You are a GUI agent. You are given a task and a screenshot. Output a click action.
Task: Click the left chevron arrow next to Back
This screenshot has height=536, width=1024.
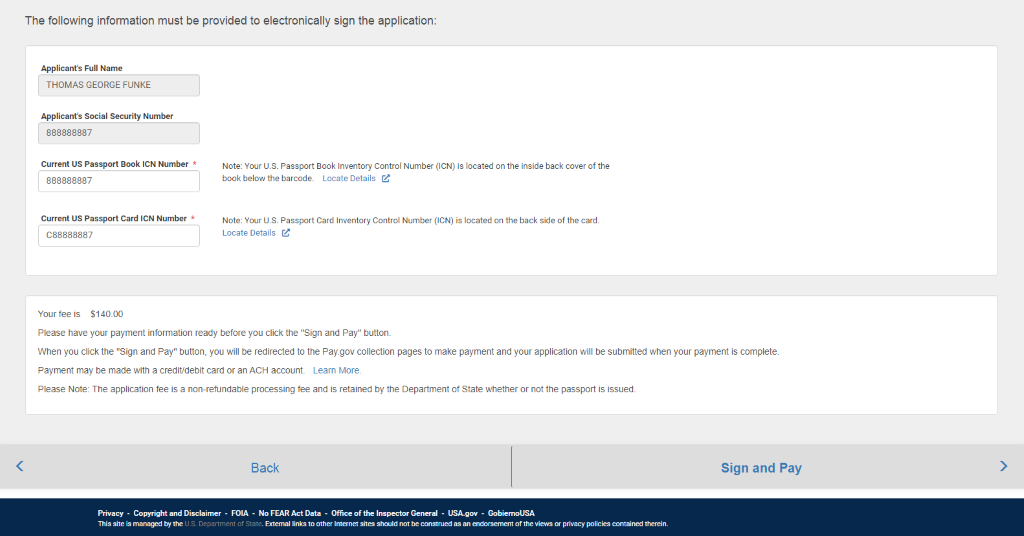(20, 466)
